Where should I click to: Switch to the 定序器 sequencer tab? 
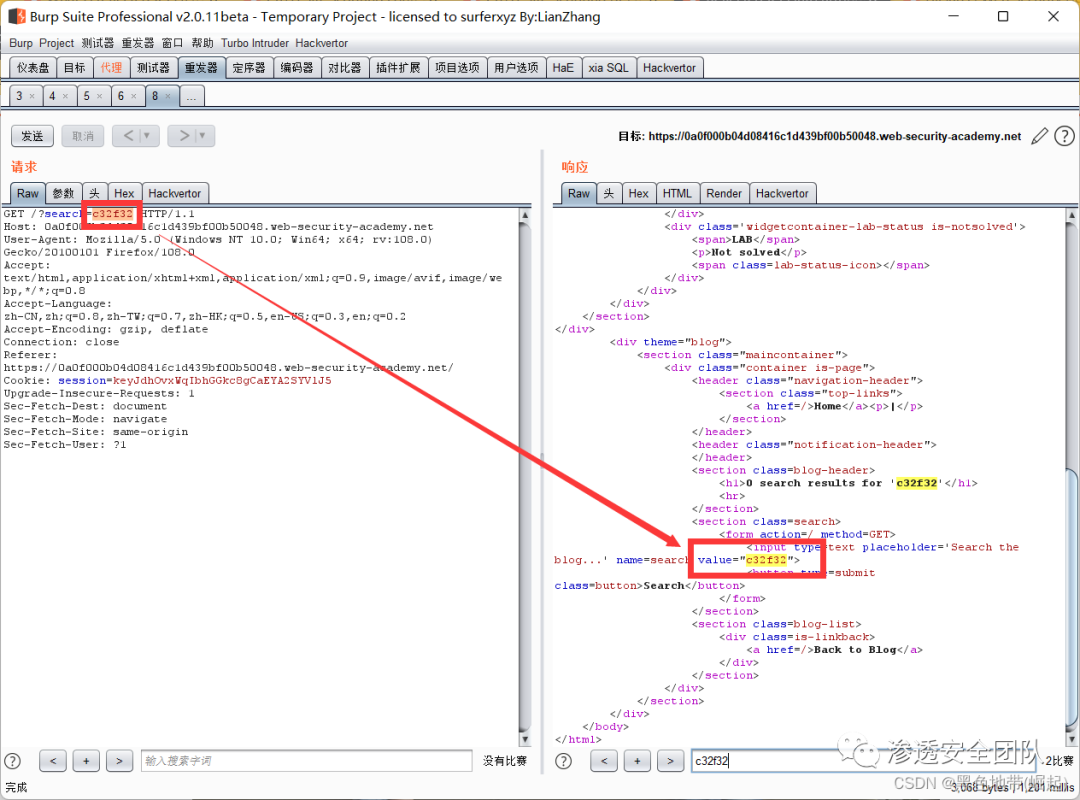click(249, 68)
